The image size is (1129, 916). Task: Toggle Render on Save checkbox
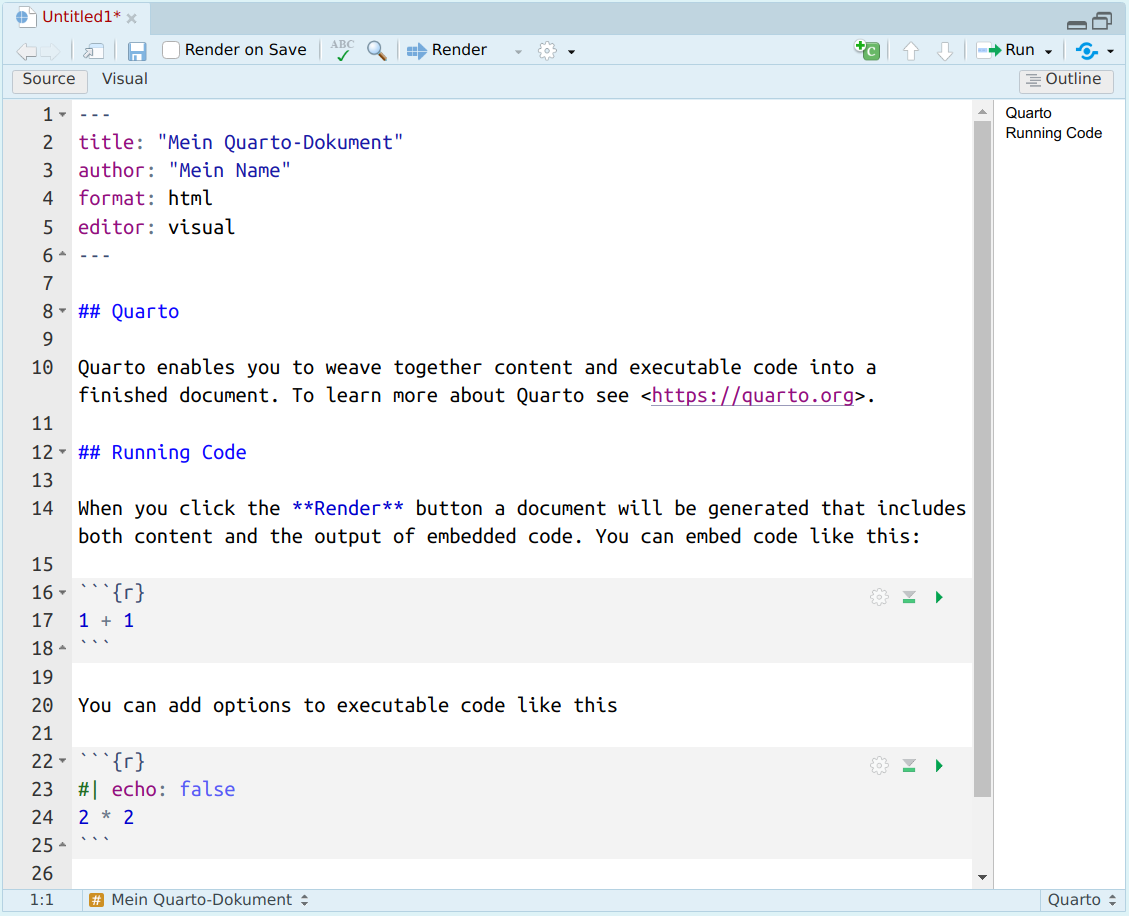pos(171,50)
